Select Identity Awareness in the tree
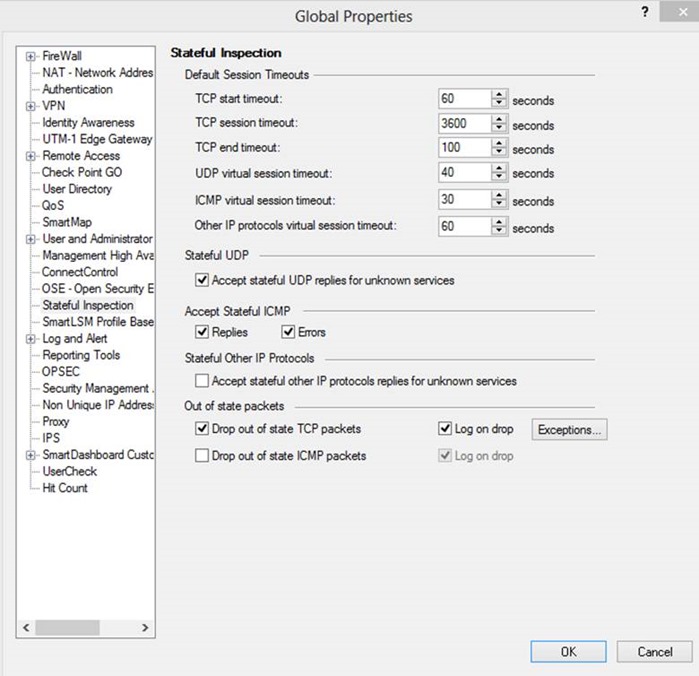The height and width of the screenshot is (676, 699). coord(88,122)
